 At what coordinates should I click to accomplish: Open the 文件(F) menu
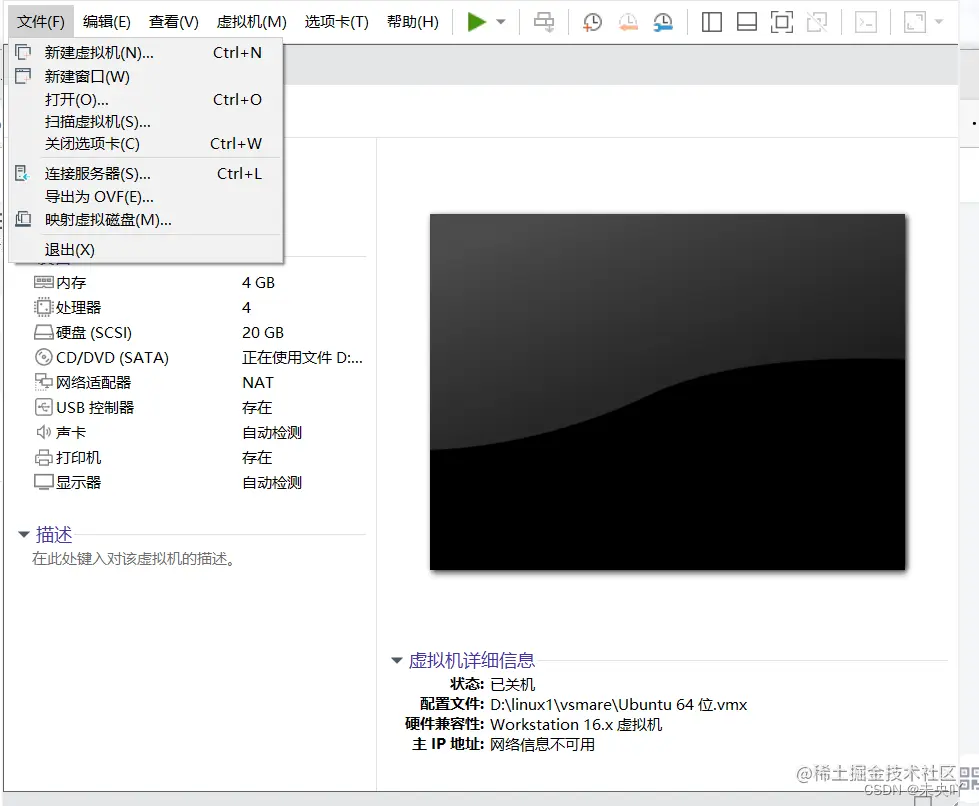point(41,22)
